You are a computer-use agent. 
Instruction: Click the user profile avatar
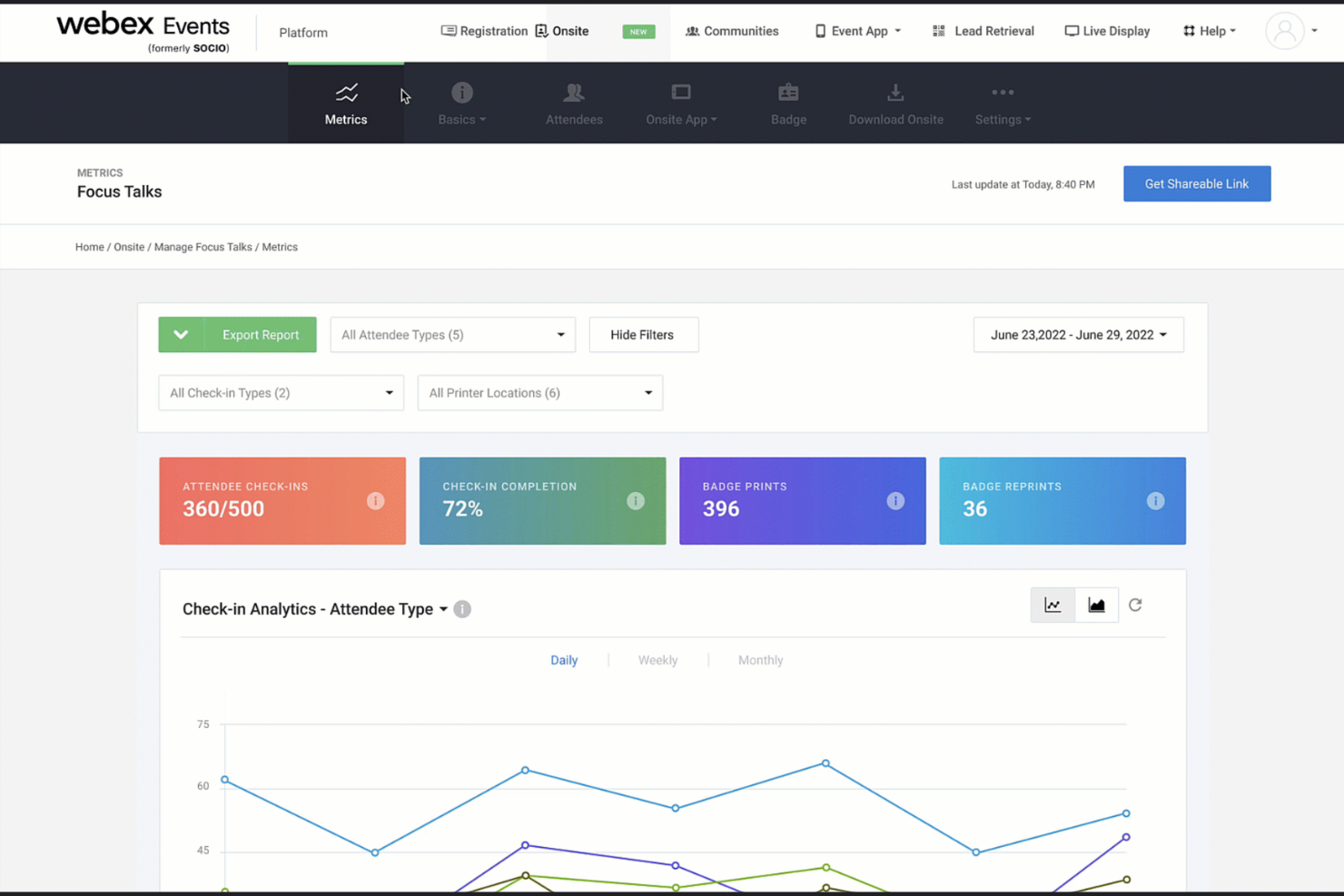(1284, 31)
